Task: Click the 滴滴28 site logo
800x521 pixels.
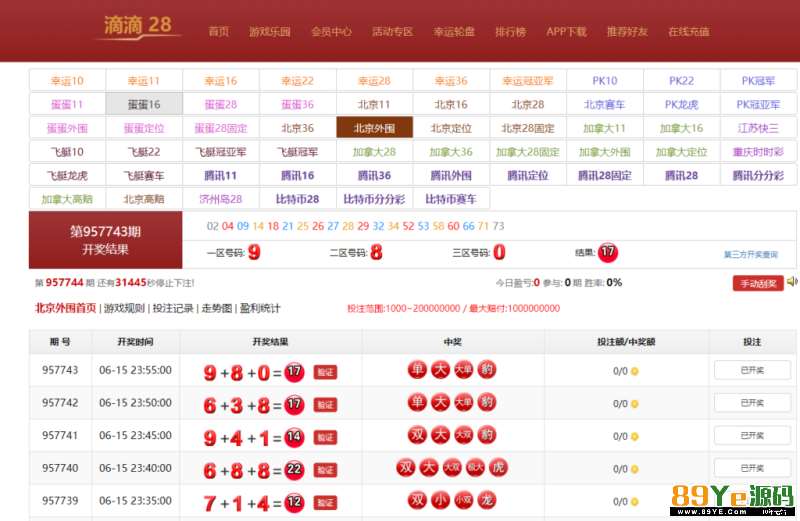Action: pyautogui.click(x=138, y=26)
